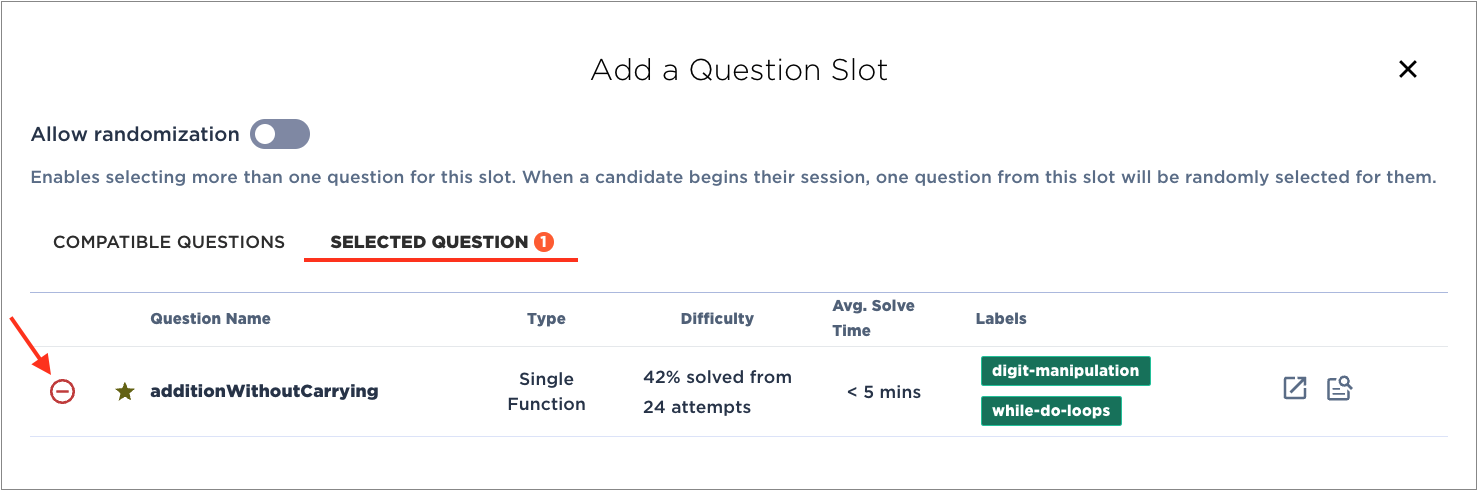Screen dimensions: 1478x491
Task: Remove additionWithoutCarrying using the red minus icon
Action: (x=62, y=392)
